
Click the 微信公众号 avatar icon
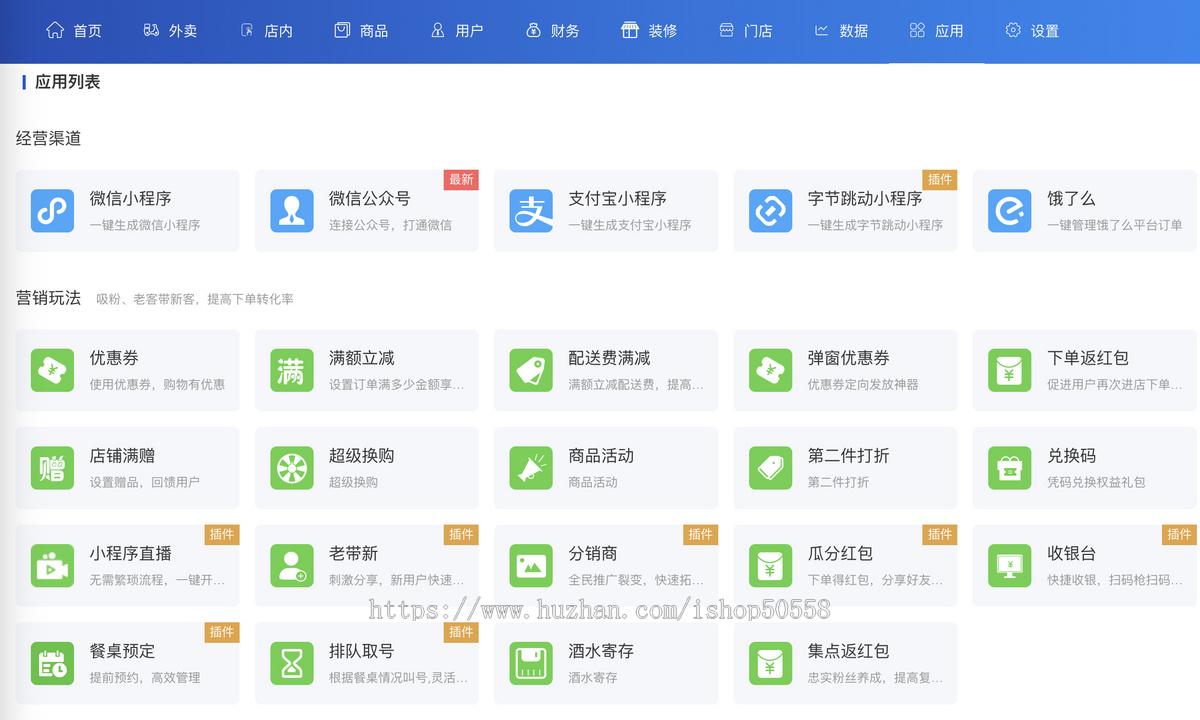point(292,211)
